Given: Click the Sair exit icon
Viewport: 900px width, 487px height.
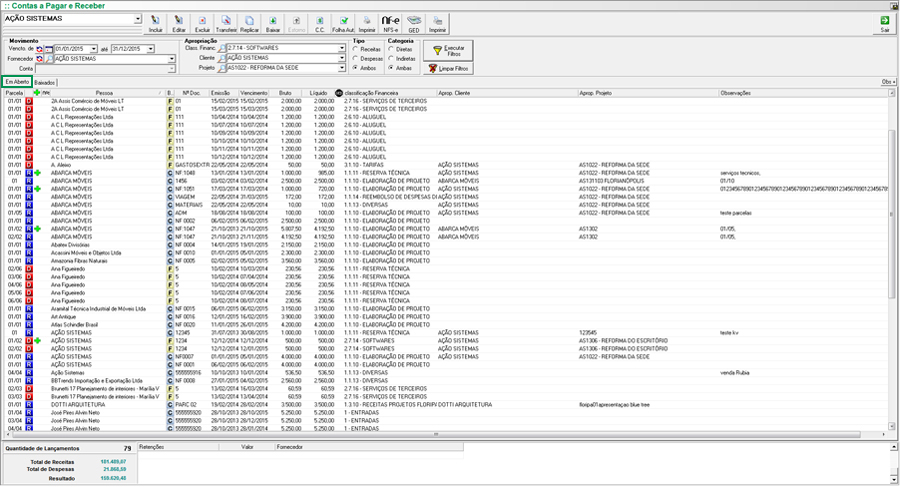Looking at the screenshot, I should (884, 23).
